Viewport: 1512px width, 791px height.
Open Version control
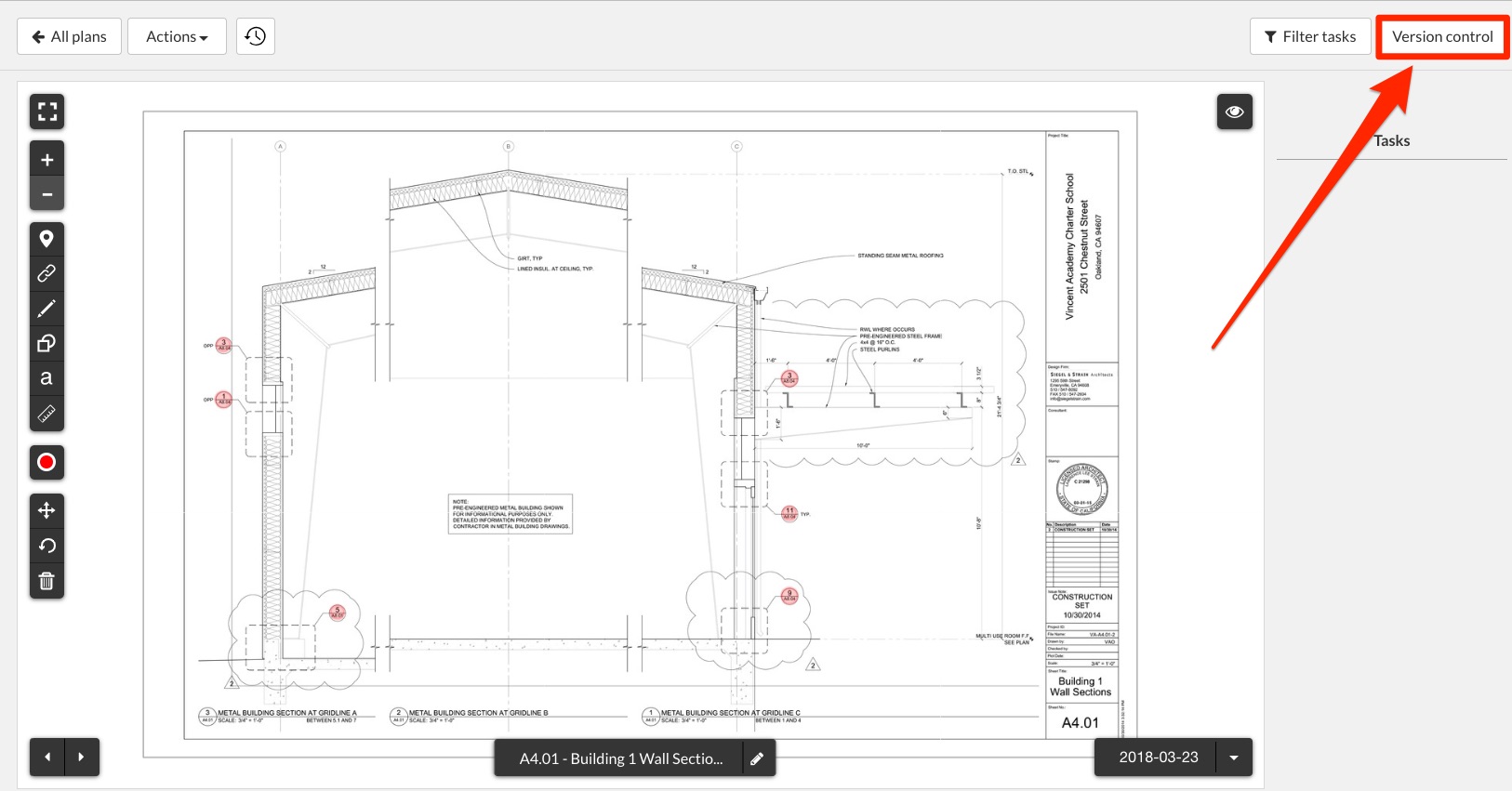pyautogui.click(x=1441, y=36)
